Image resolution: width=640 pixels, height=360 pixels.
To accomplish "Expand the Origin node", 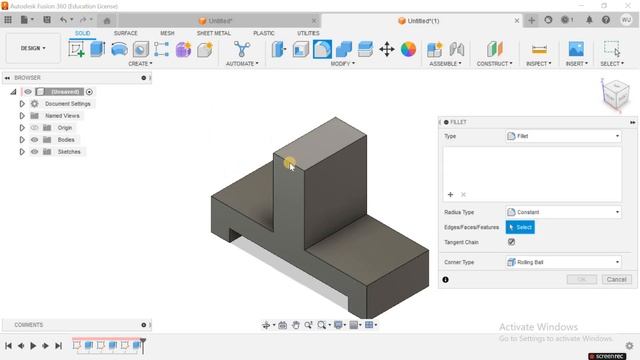I will tap(22, 128).
